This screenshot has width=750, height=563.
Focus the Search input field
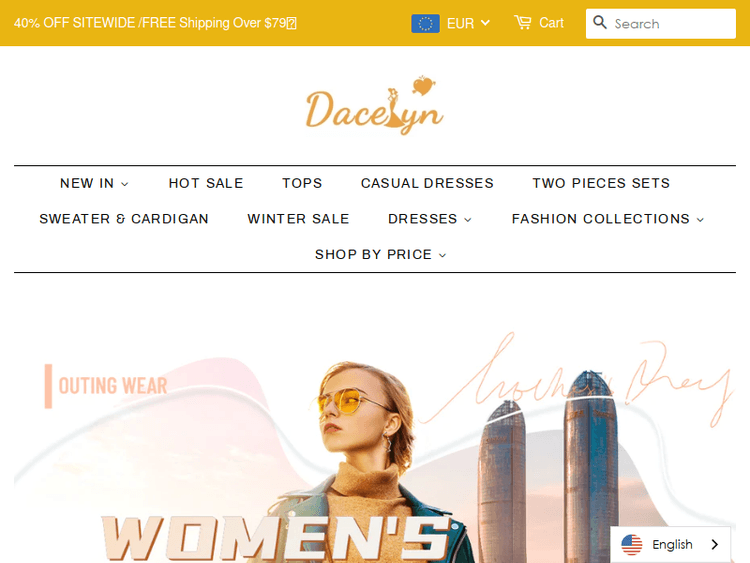click(661, 23)
